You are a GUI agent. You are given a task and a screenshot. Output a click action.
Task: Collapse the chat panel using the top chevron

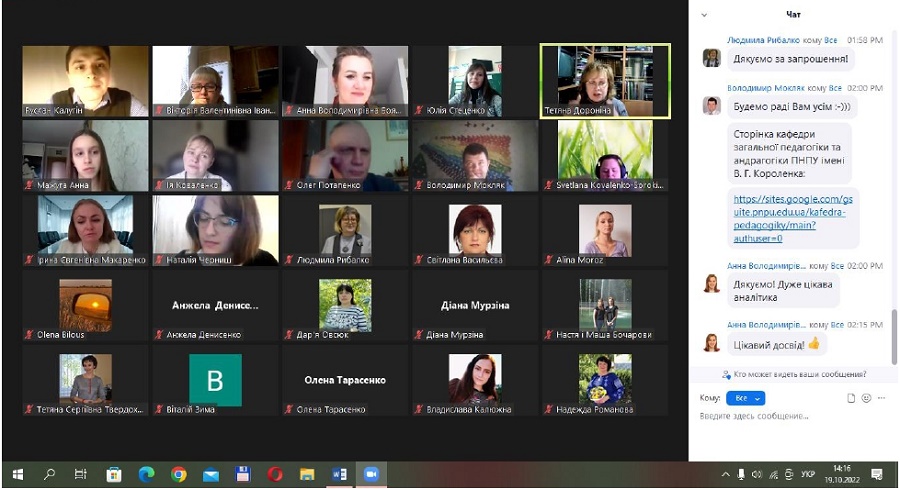coord(704,15)
